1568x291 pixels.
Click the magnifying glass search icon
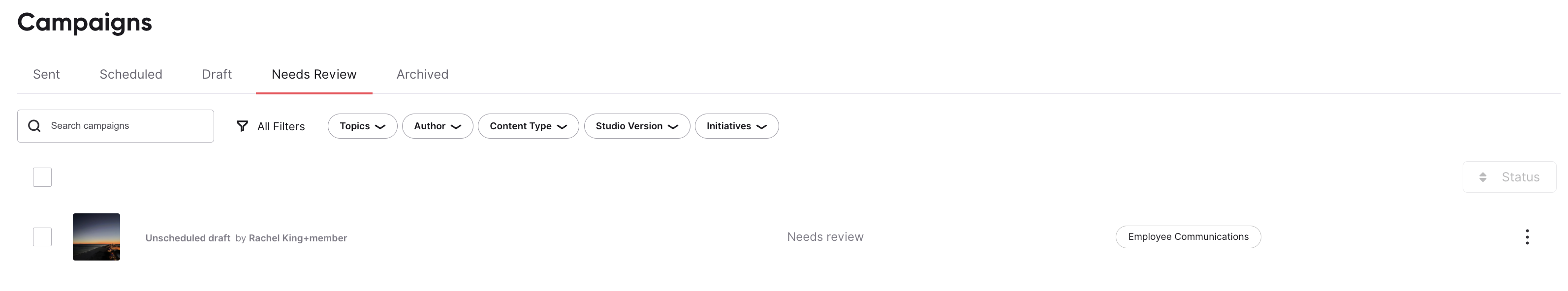34,126
